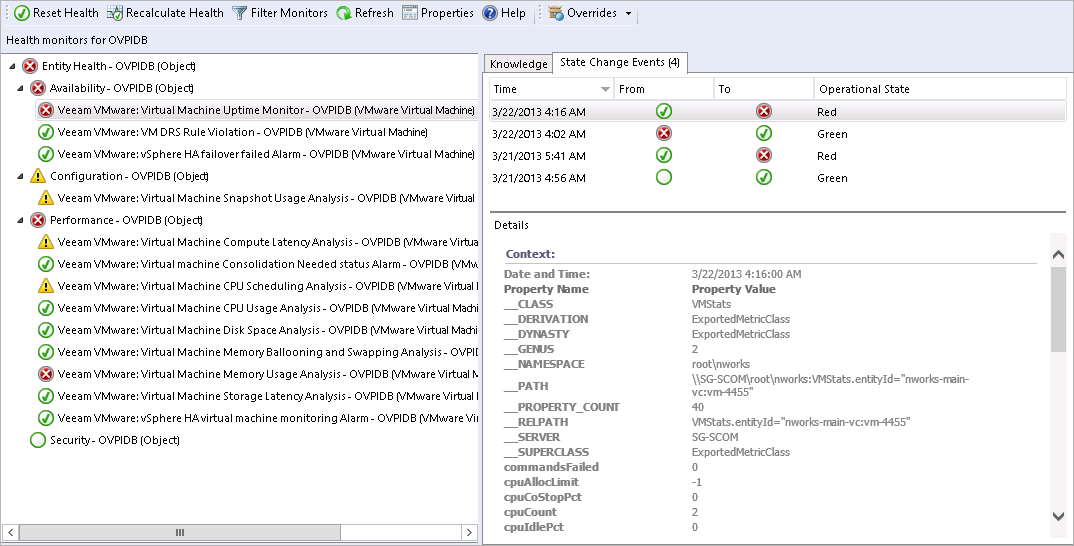Click warning icon of CPU Scheduling Analysis

point(46,286)
